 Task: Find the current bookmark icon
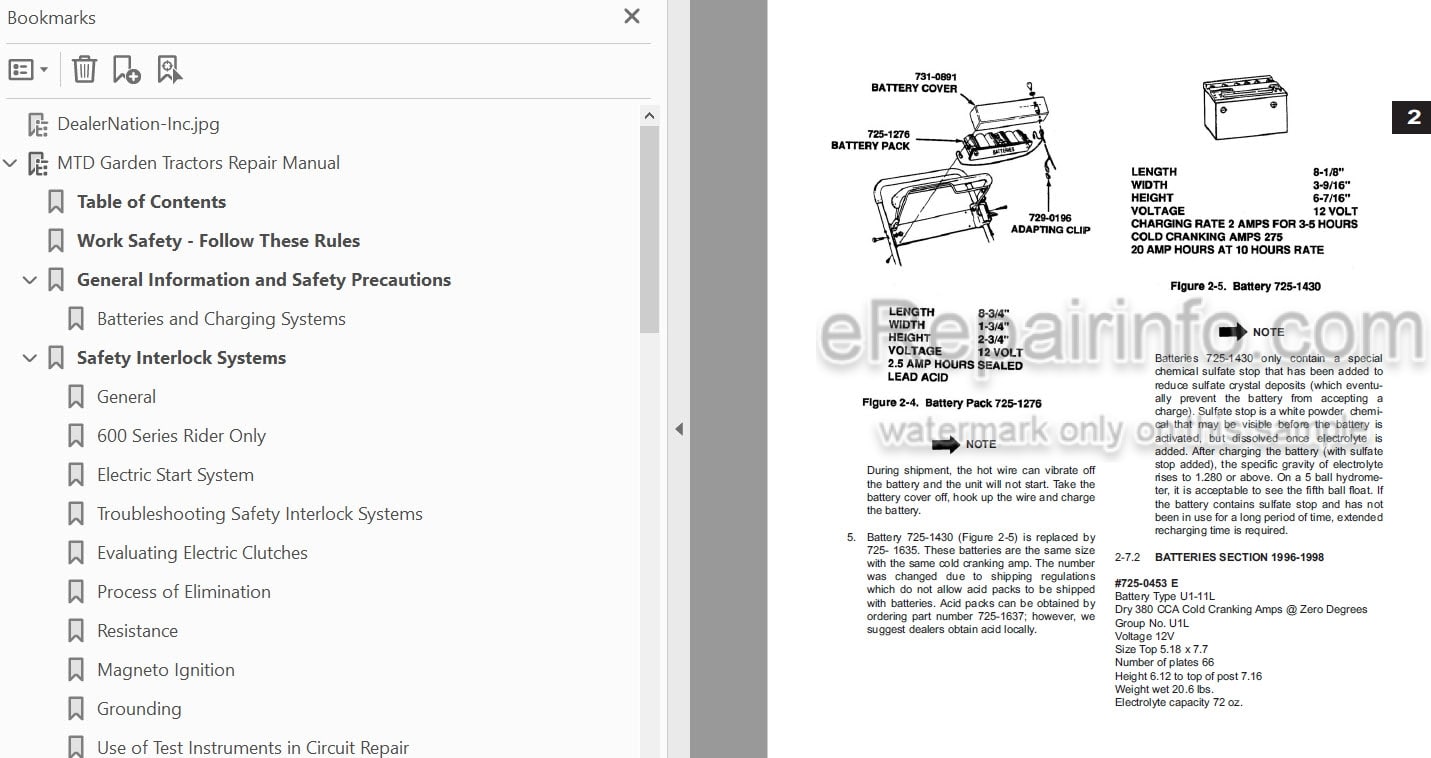169,70
